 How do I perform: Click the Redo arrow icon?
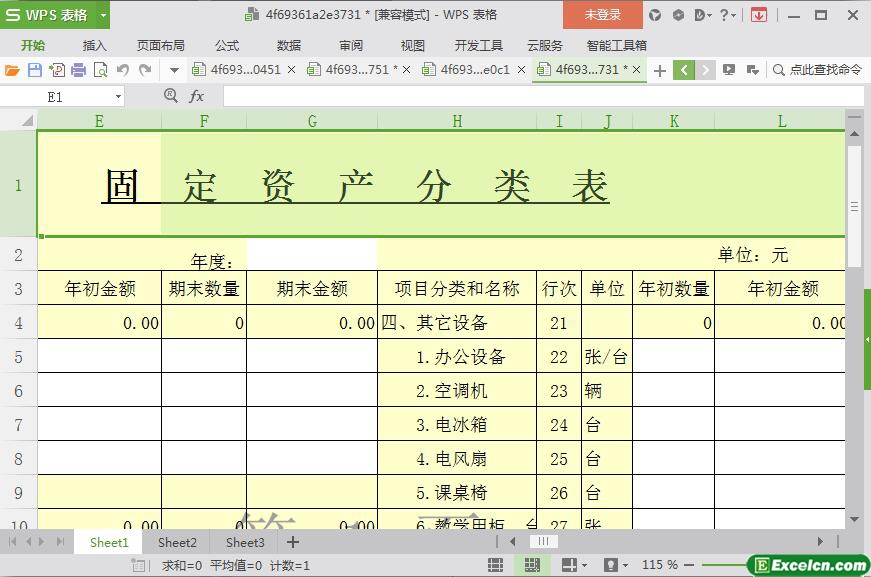tap(145, 70)
